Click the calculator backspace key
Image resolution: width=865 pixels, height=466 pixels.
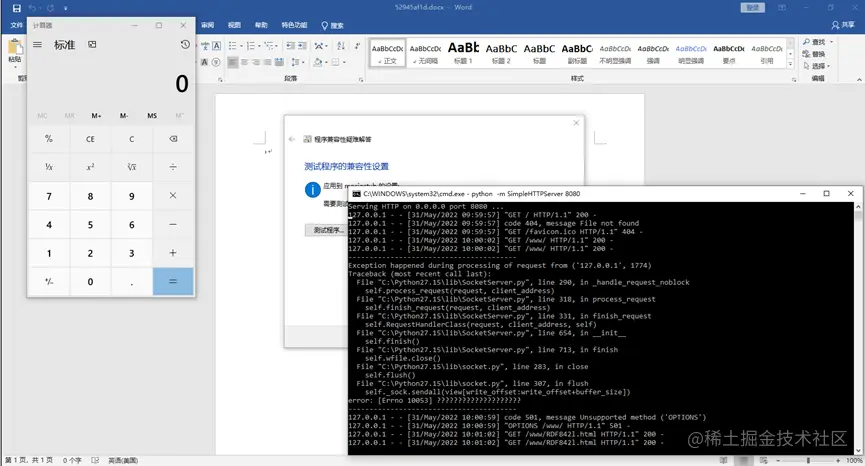coord(173,139)
